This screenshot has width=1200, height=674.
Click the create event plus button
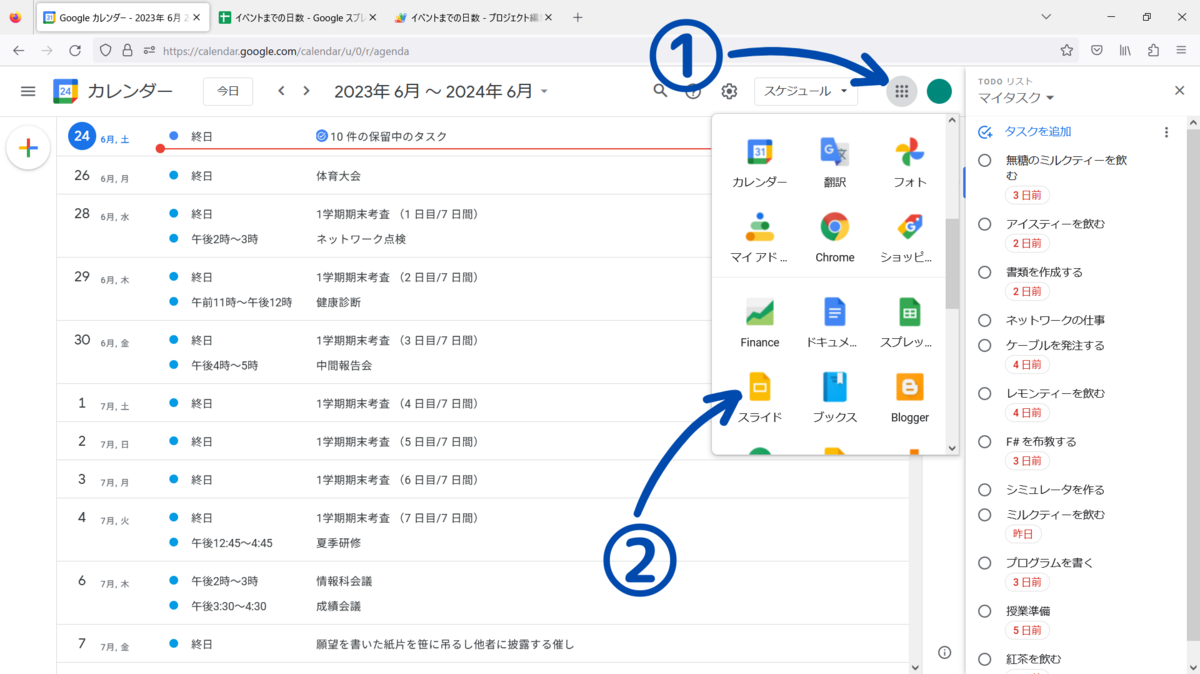(28, 148)
